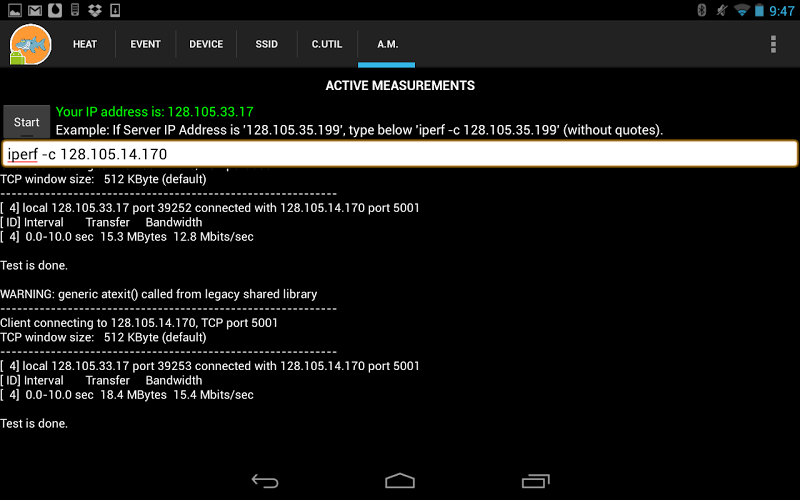
Task: Tap the Gmail notification icon
Action: 35,10
